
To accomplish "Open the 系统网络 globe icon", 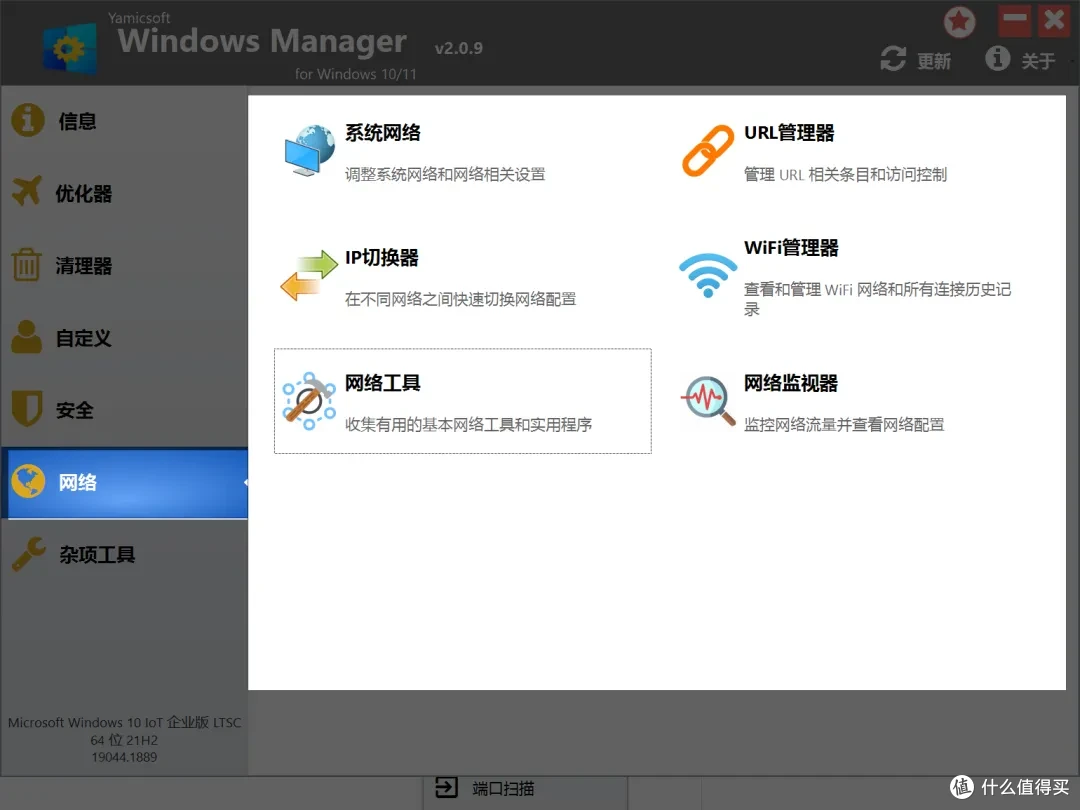I will (x=310, y=150).
